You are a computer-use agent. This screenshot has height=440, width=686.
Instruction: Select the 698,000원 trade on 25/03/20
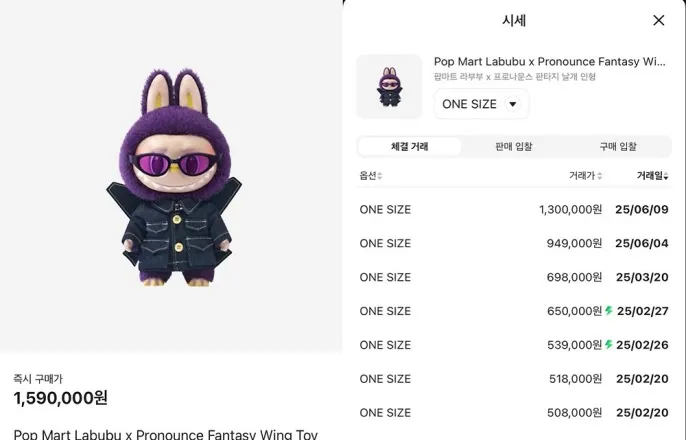click(x=514, y=277)
